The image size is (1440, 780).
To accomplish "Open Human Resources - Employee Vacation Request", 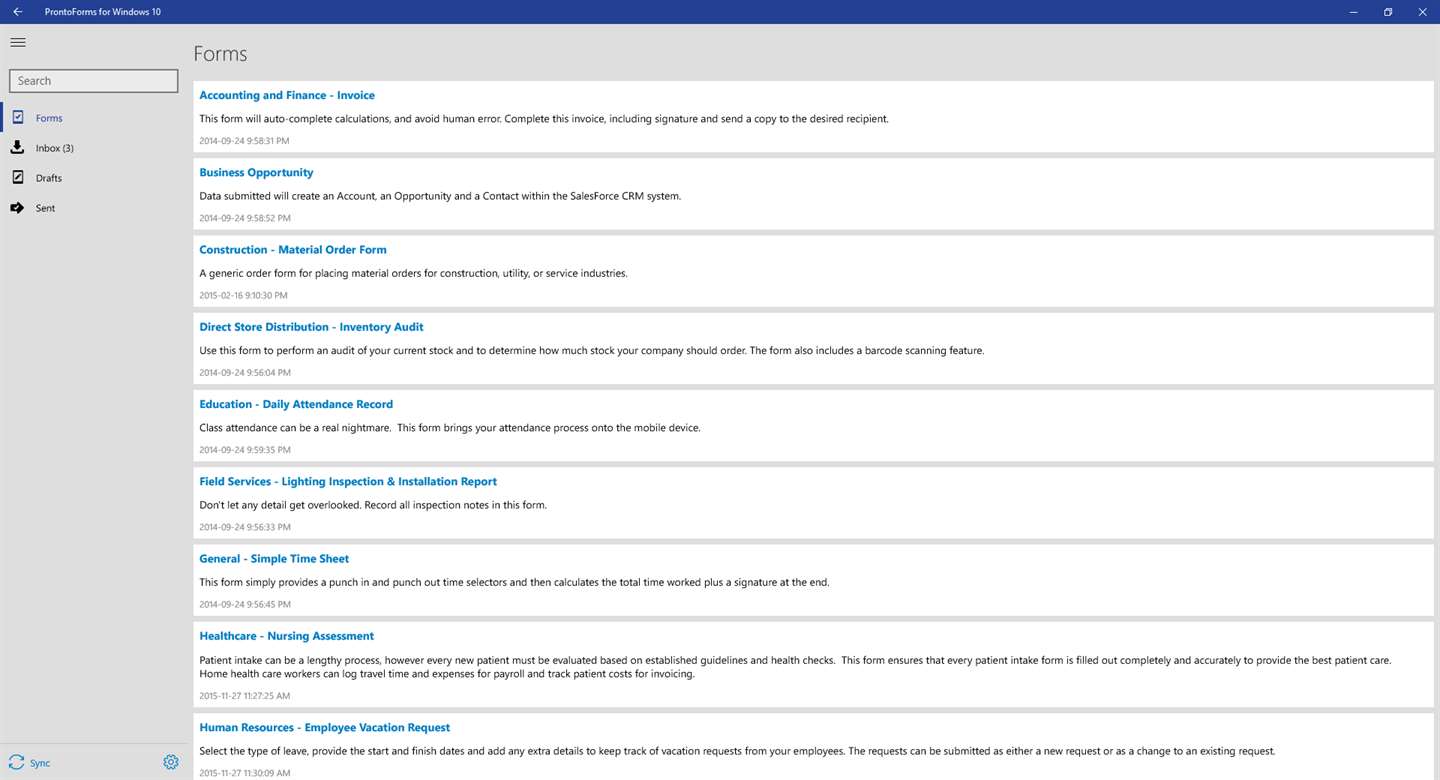I will [x=325, y=727].
